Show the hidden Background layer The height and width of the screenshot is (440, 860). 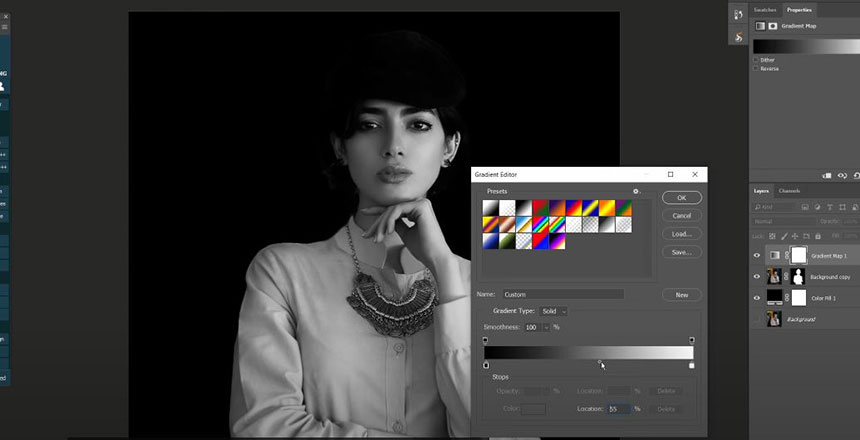(757, 319)
